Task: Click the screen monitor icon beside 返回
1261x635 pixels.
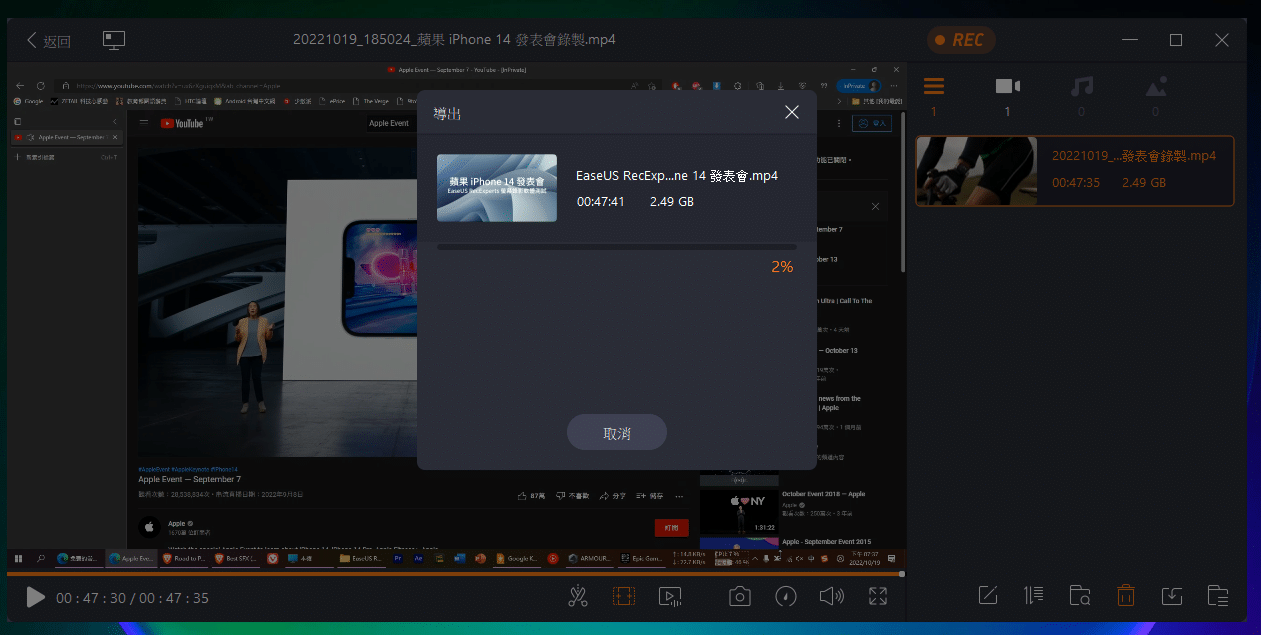Action: click(114, 40)
